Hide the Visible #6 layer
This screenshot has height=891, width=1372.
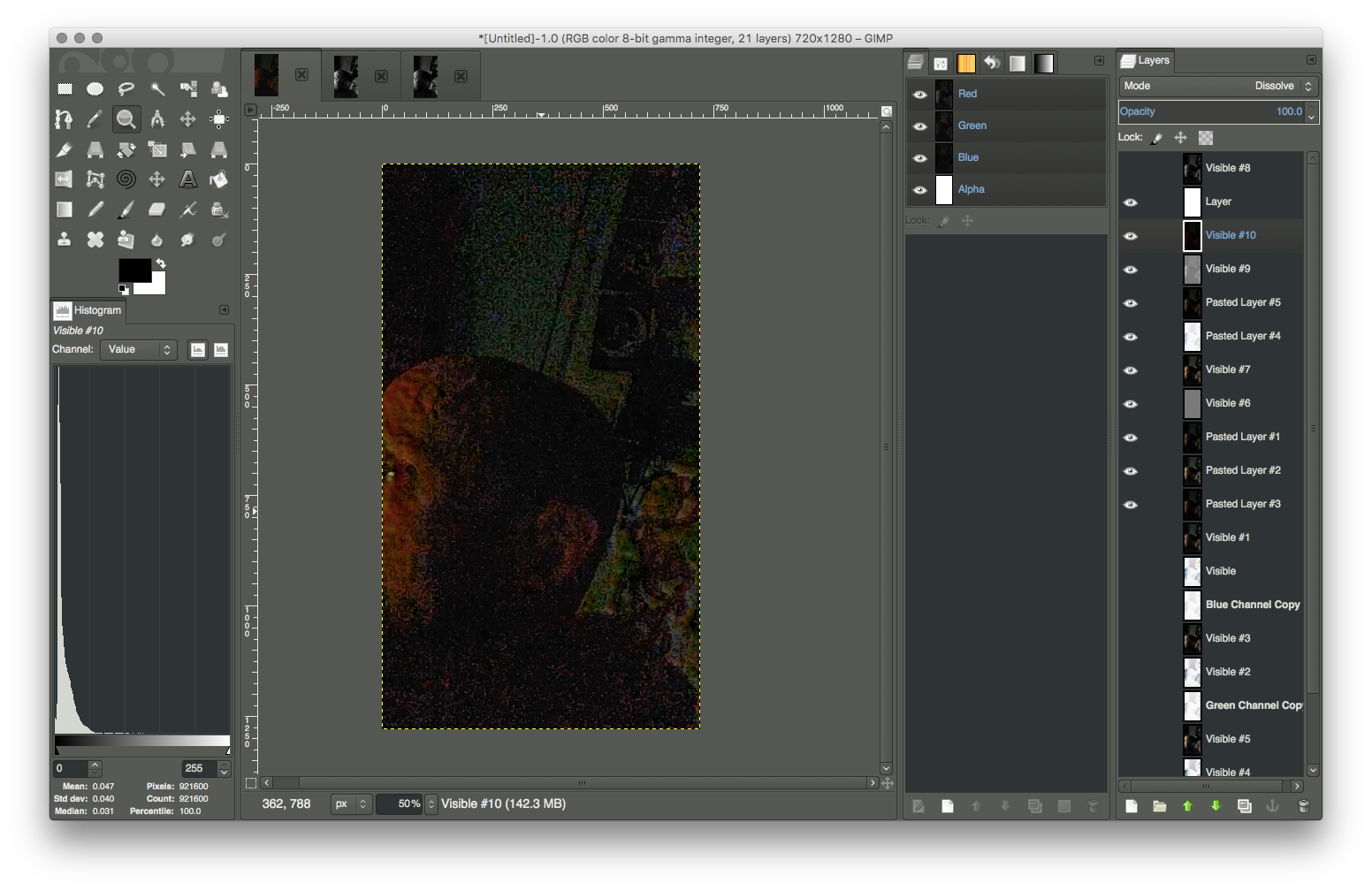1131,404
